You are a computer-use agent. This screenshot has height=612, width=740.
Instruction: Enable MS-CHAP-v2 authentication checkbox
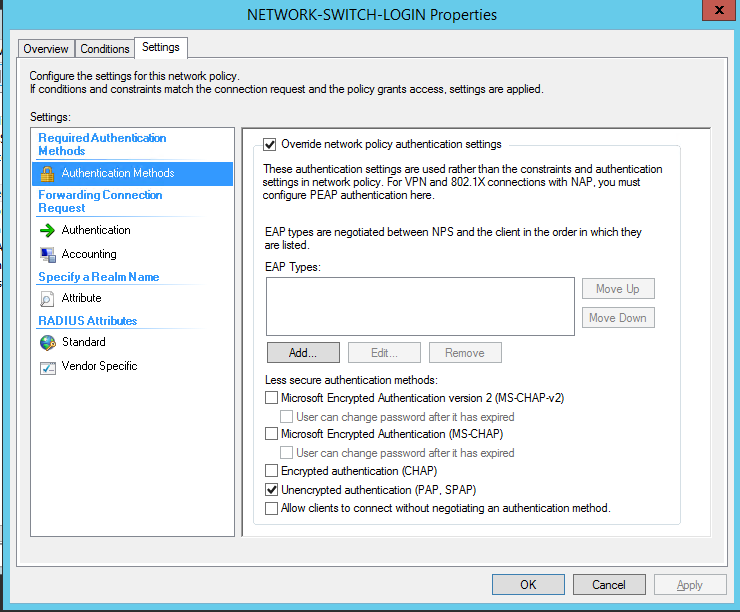pyautogui.click(x=271, y=398)
